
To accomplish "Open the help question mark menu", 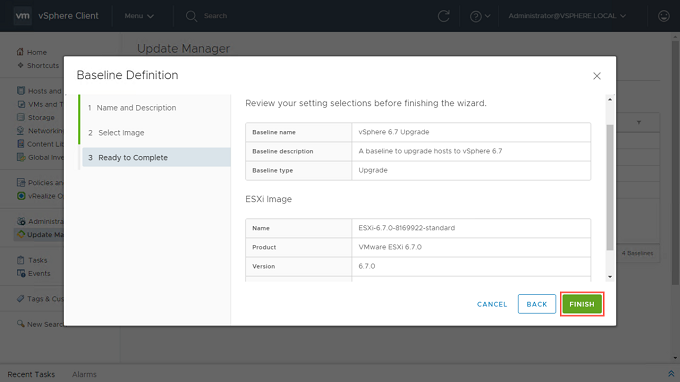I will coord(480,16).
